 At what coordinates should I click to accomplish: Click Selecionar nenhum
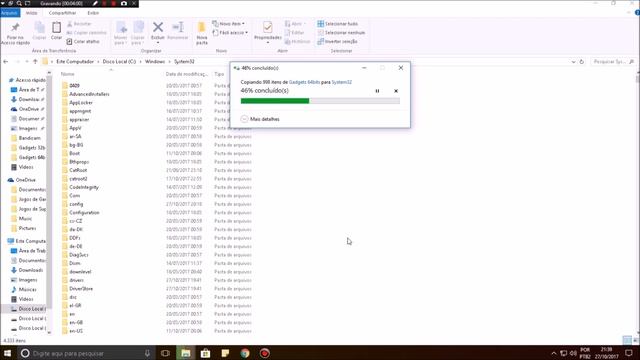(341, 33)
